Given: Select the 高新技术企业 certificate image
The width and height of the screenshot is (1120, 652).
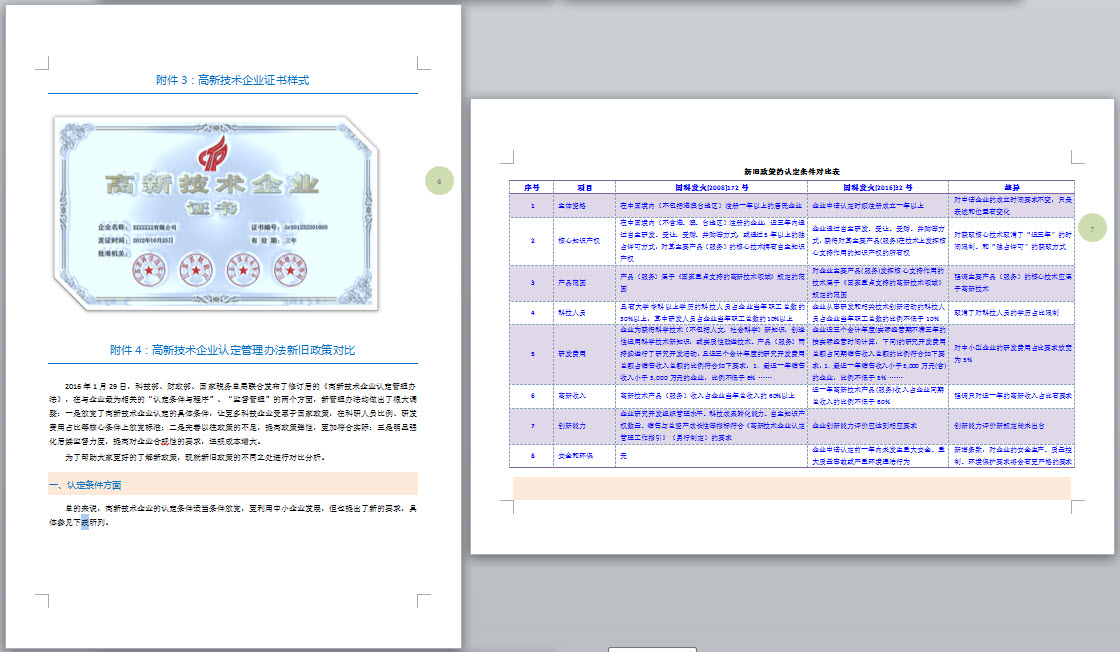Looking at the screenshot, I should click(x=216, y=214).
